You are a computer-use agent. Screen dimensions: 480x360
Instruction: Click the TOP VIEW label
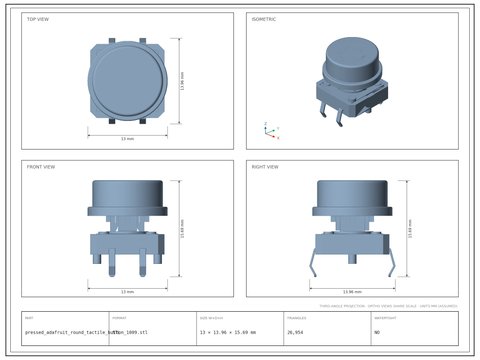(x=38, y=19)
